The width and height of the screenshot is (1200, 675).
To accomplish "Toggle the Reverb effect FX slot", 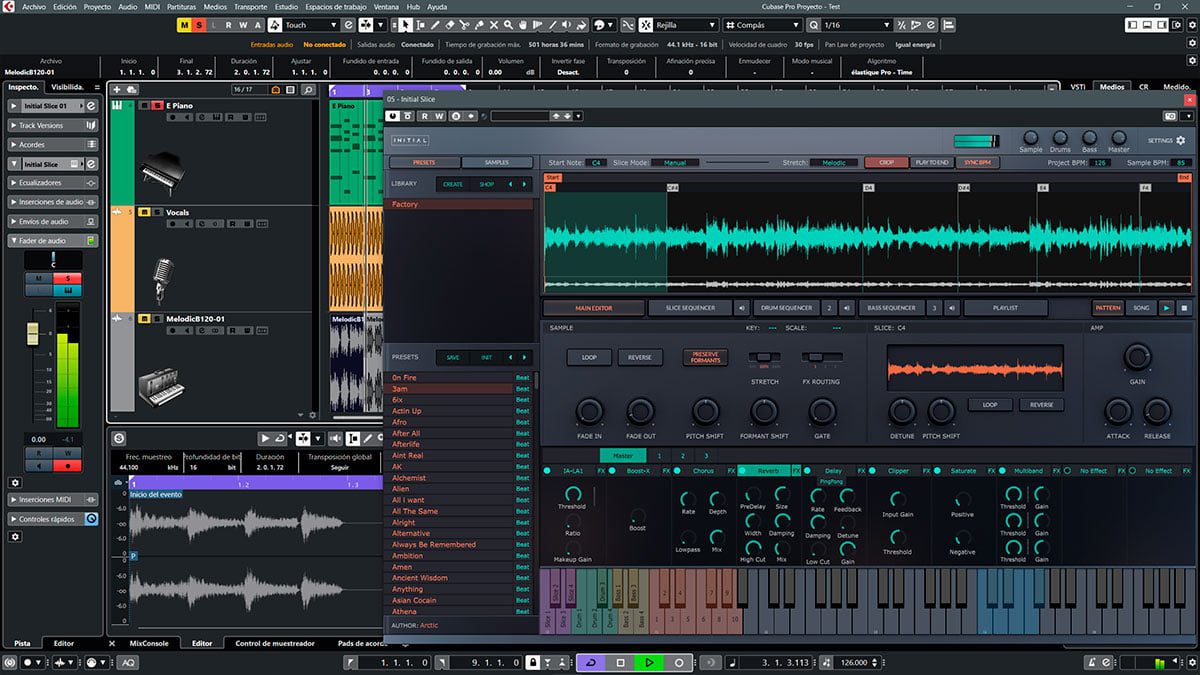I will [768, 470].
